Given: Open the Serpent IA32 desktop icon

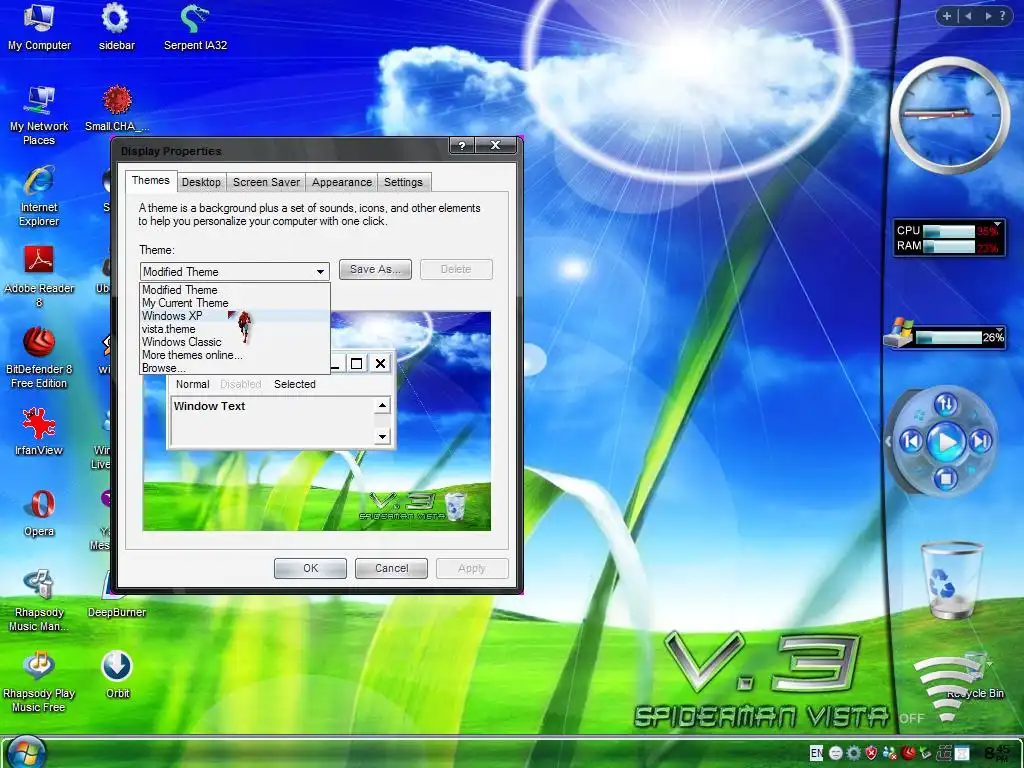Looking at the screenshot, I should coord(195,26).
